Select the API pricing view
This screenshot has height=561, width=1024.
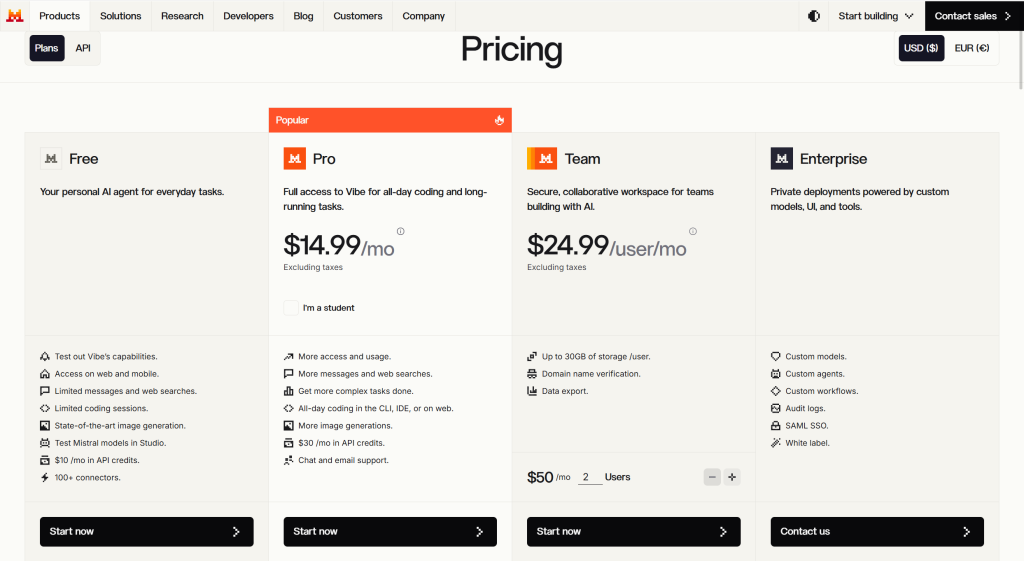[83, 48]
